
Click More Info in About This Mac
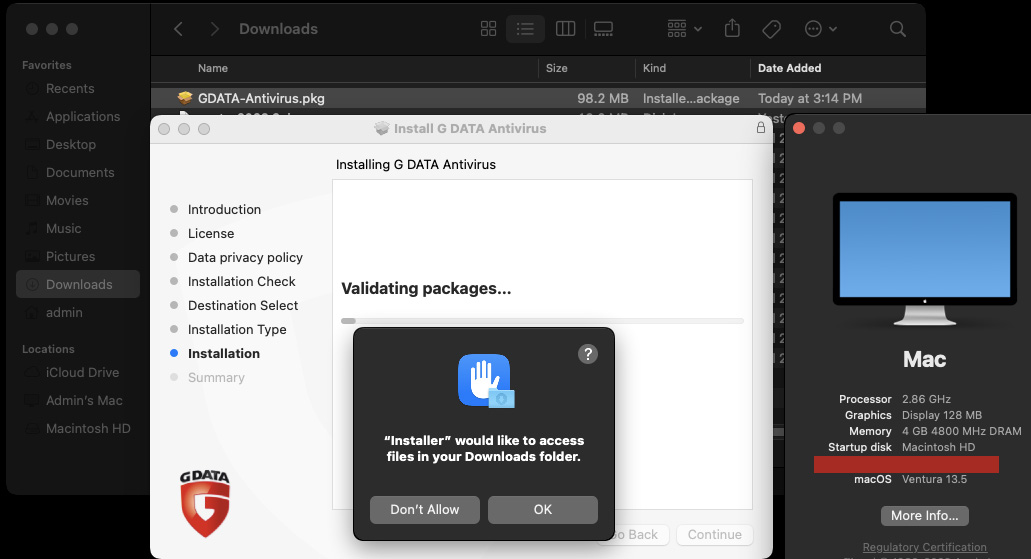924,516
